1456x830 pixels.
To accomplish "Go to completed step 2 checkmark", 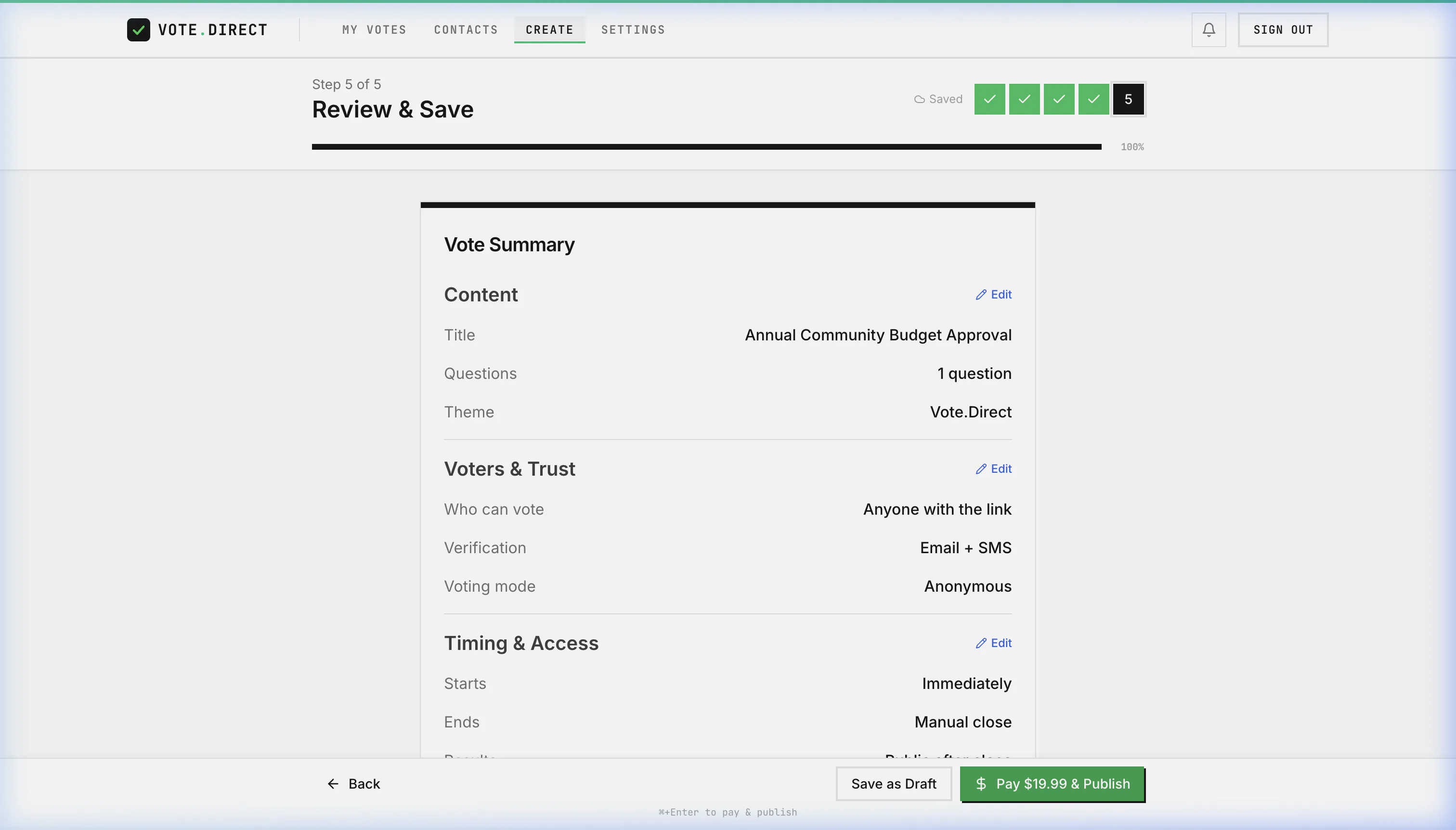I will coord(1025,99).
